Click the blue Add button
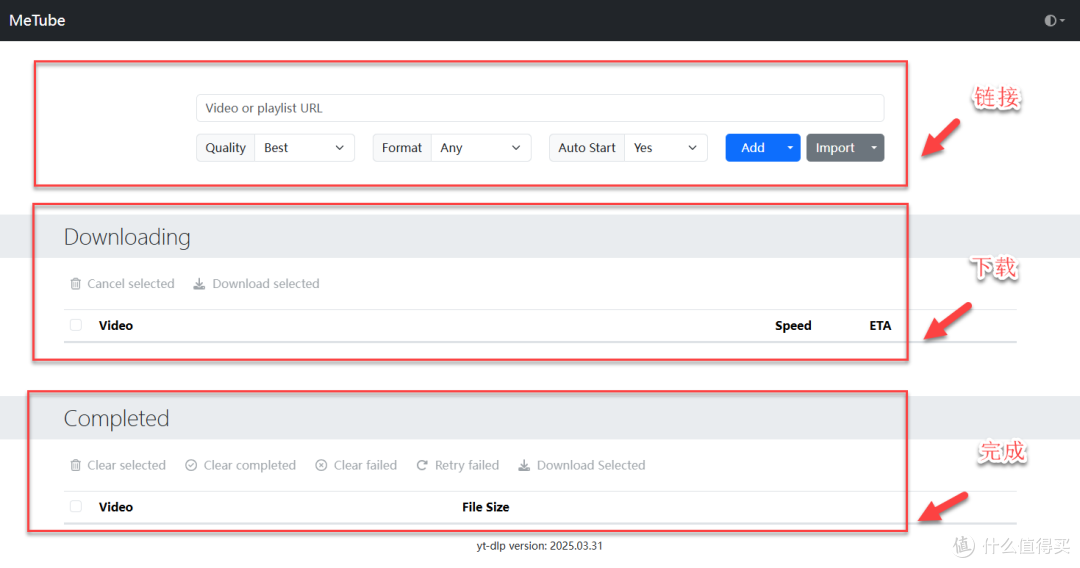The width and height of the screenshot is (1080, 568). tap(753, 148)
